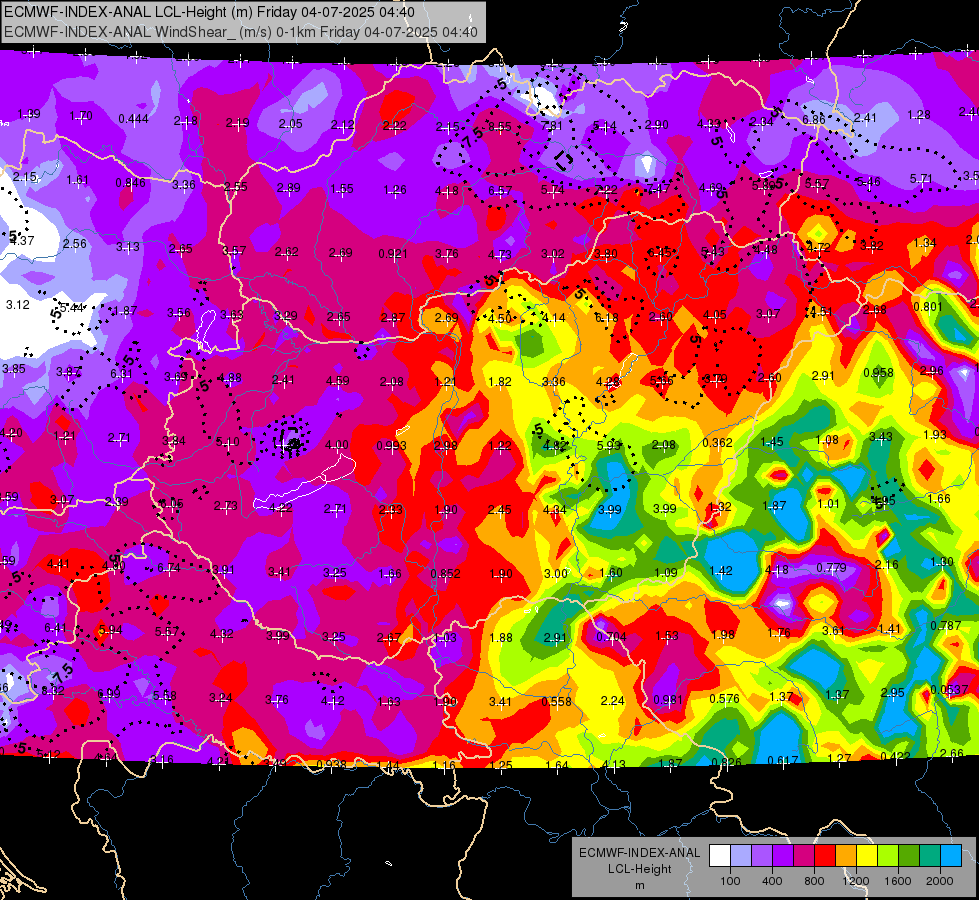Click the wind shear value 3.61
Screen dimensions: 979x900
(834, 631)
